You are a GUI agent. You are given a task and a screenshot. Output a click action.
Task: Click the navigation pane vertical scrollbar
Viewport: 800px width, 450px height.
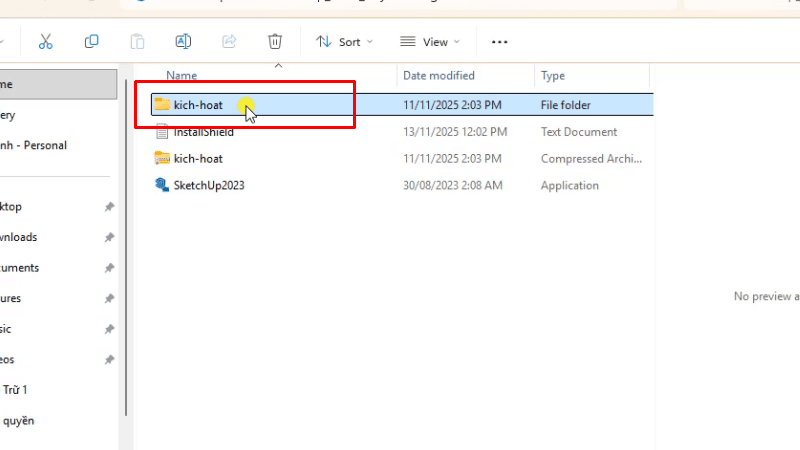click(x=125, y=250)
